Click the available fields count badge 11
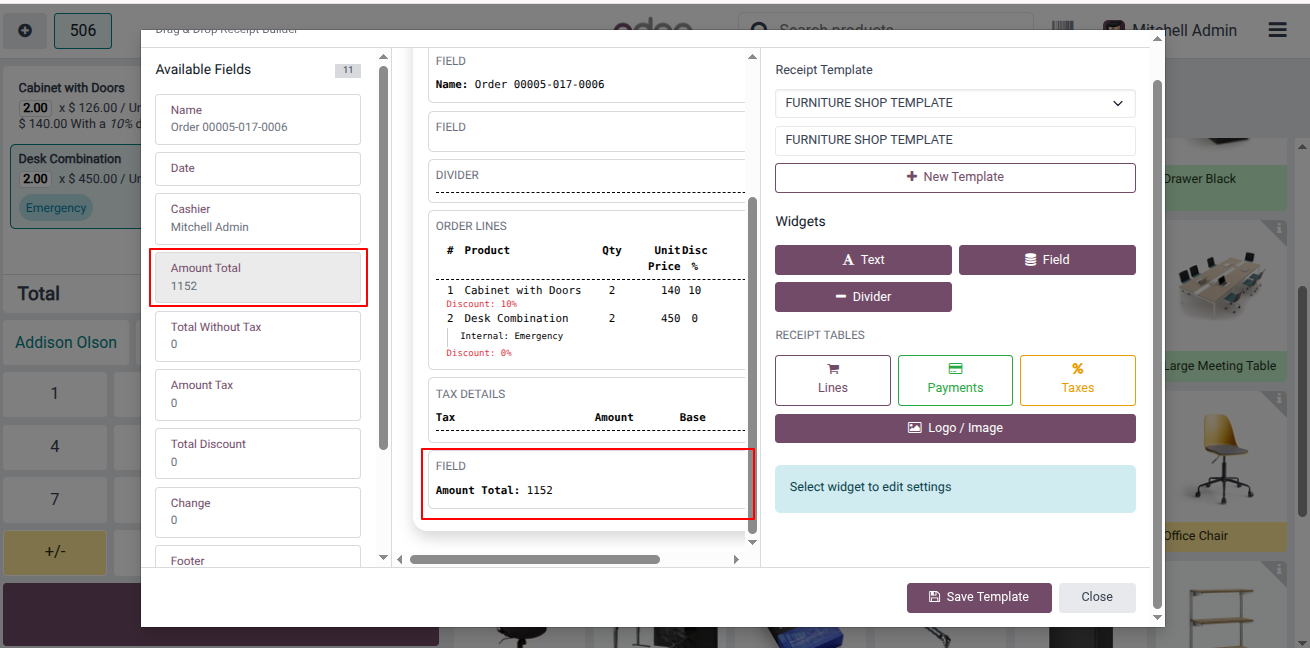This screenshot has width=1310, height=648. click(x=347, y=70)
